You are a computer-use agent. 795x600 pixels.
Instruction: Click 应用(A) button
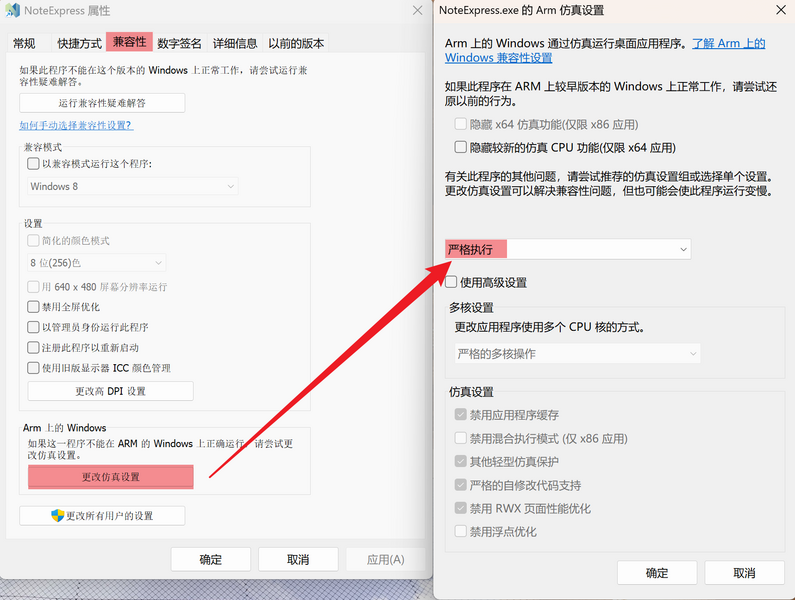click(385, 559)
